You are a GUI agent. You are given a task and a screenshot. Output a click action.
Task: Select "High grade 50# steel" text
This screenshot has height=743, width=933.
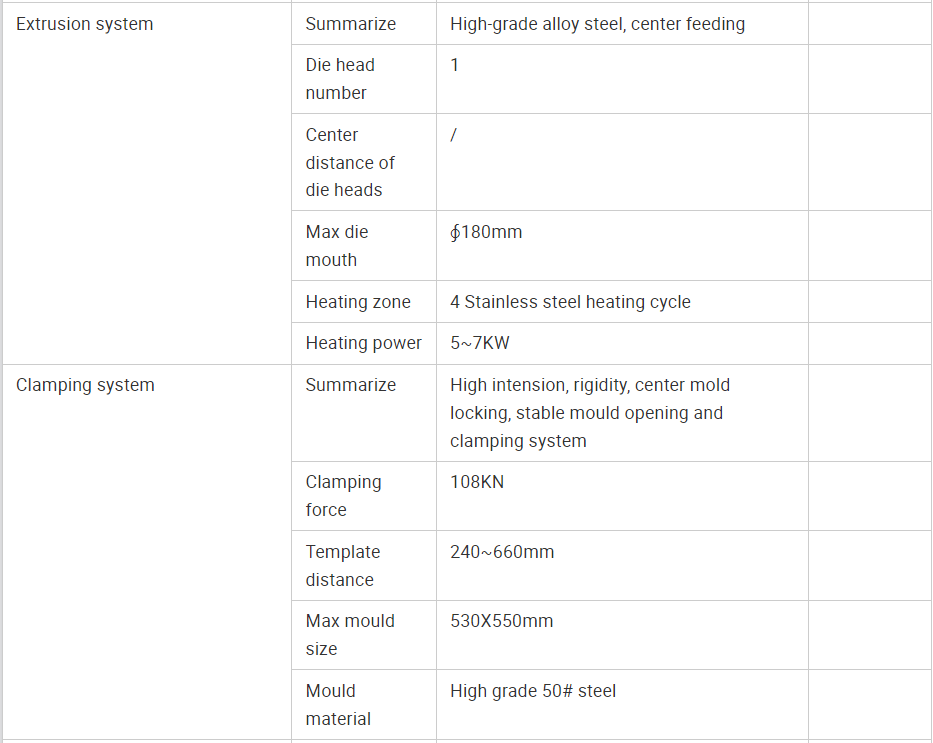click(533, 691)
